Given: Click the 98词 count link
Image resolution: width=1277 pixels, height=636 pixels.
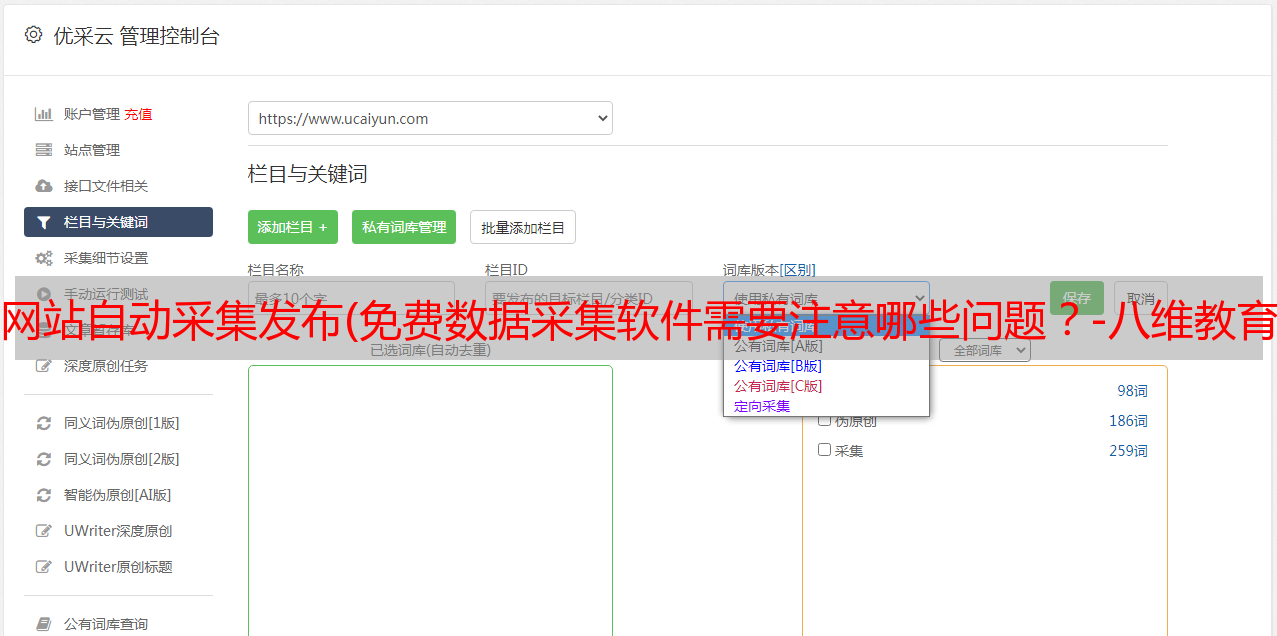Looking at the screenshot, I should [x=1132, y=391].
